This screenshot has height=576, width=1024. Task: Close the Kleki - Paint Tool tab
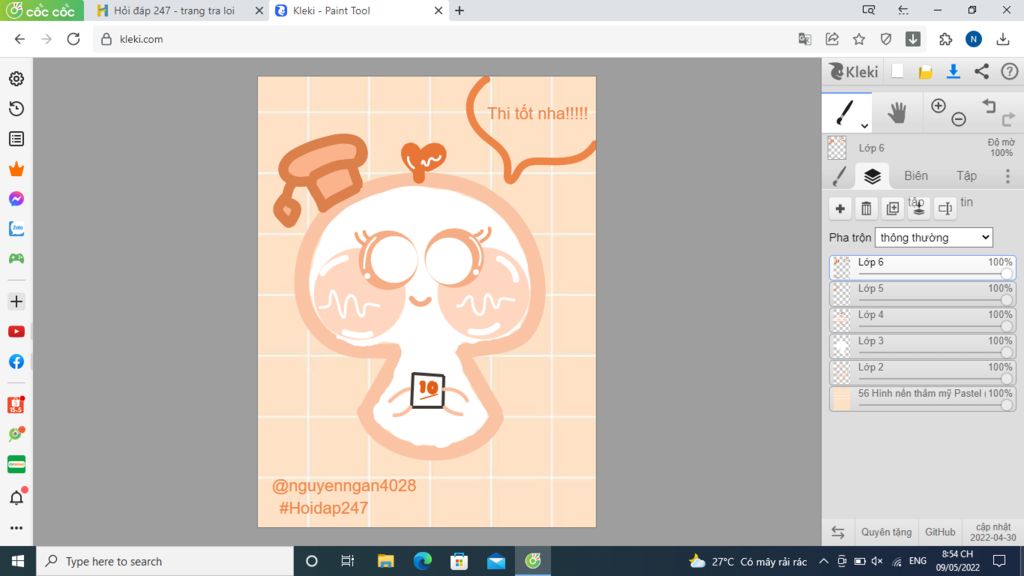438,10
